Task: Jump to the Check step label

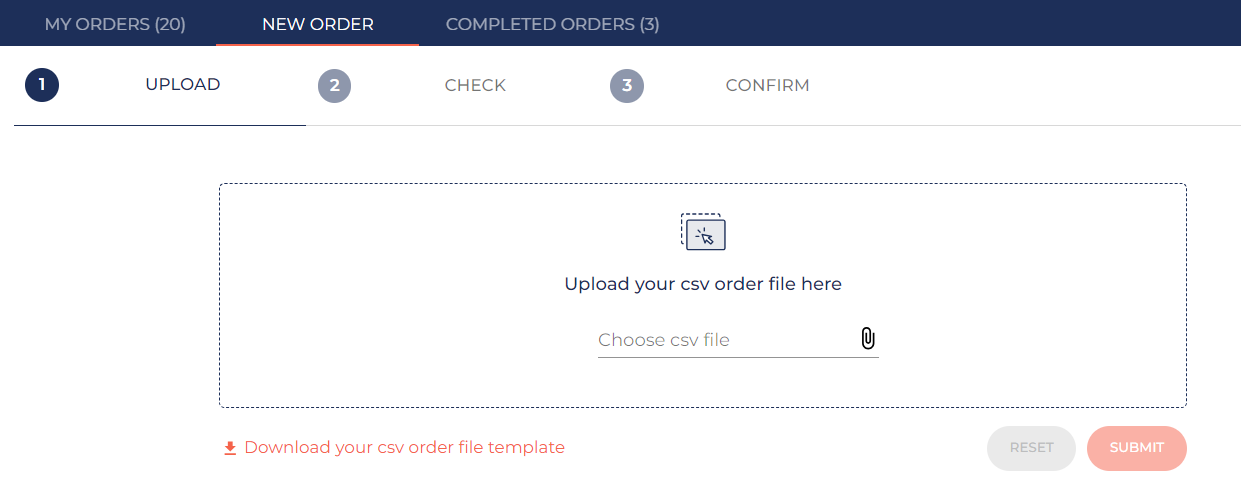Action: point(475,85)
